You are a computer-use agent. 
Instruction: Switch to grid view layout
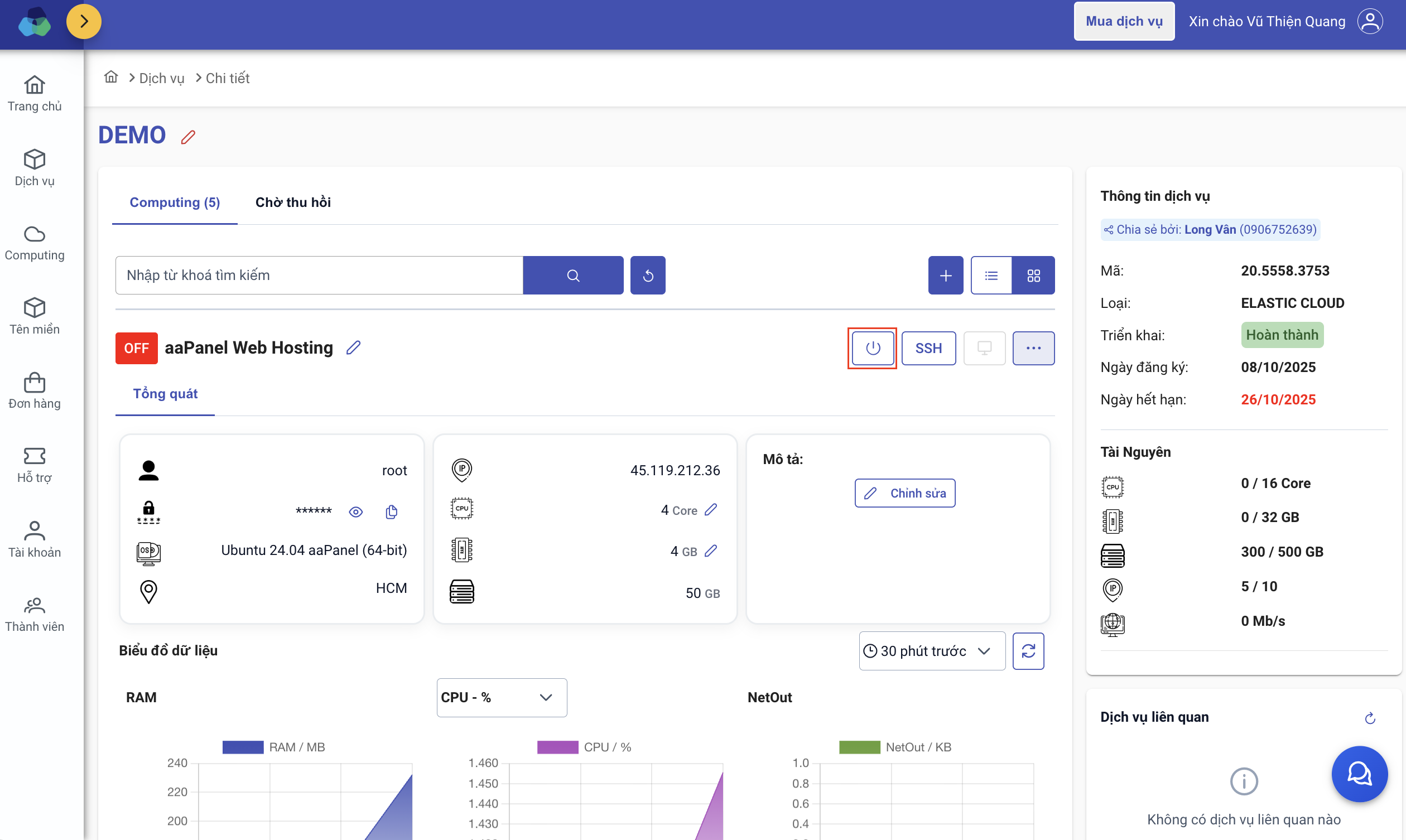pos(1033,276)
